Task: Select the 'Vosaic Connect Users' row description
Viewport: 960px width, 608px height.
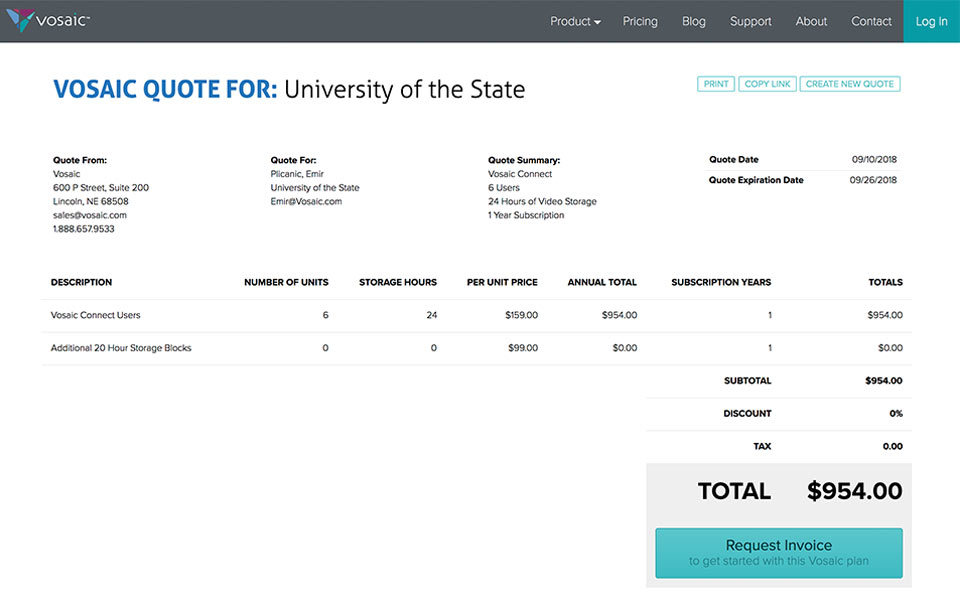Action: (96, 315)
